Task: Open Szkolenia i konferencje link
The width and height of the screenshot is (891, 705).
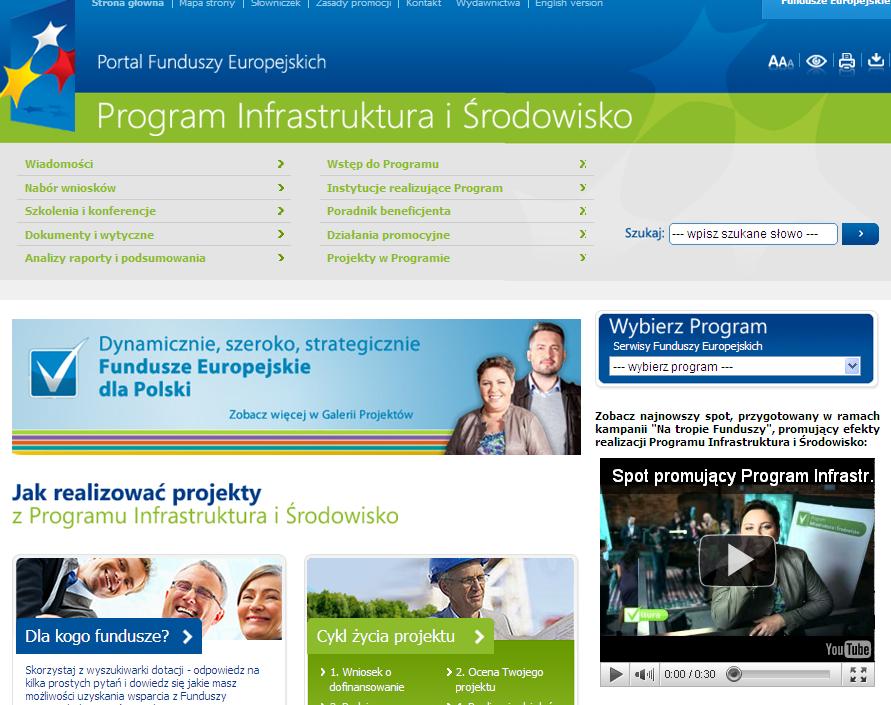Action: coord(90,211)
